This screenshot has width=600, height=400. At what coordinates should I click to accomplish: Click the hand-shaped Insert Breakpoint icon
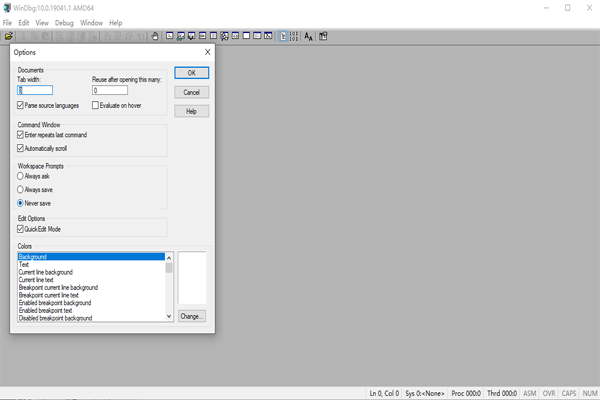[155, 36]
